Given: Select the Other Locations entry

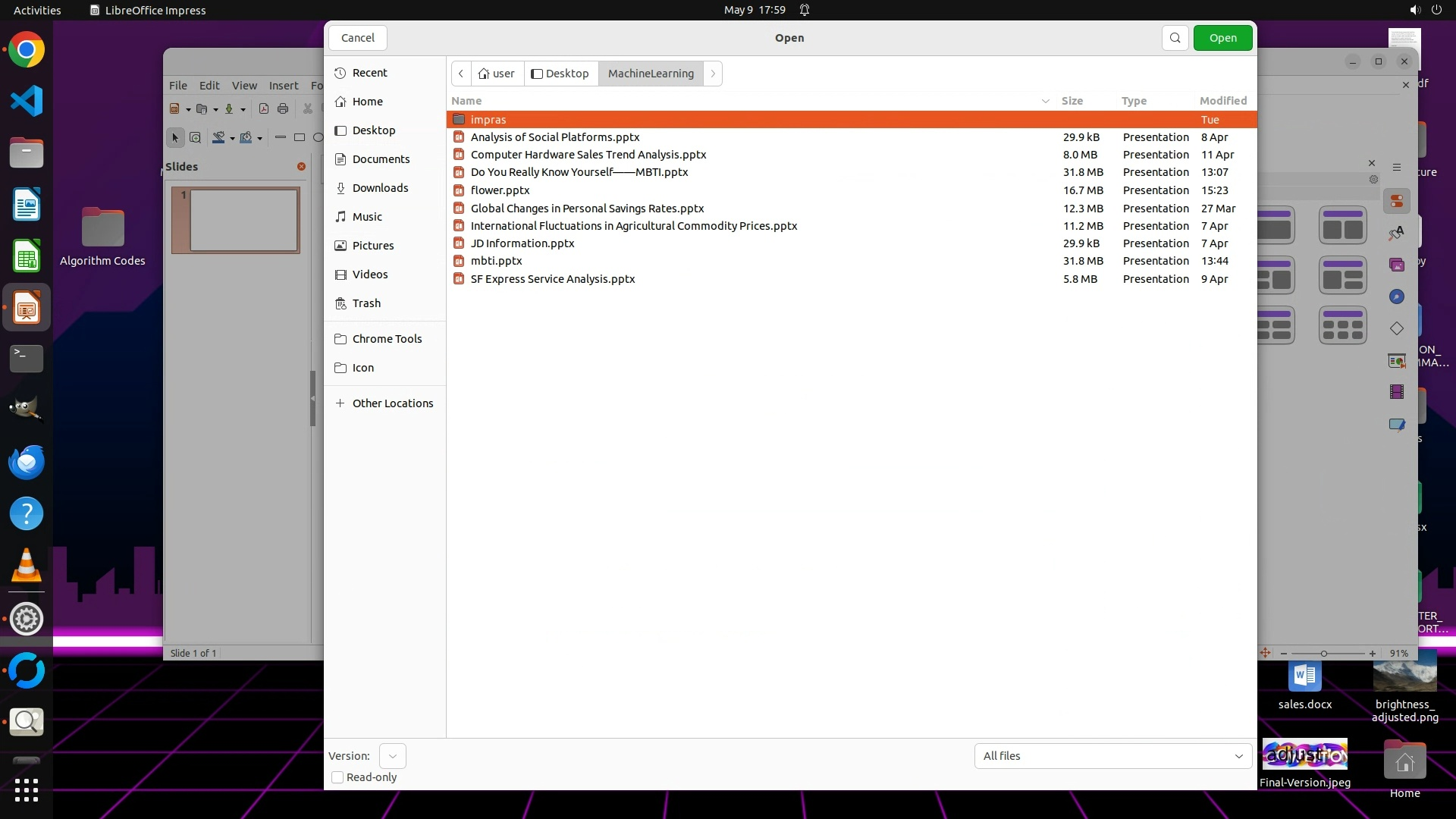Looking at the screenshot, I should [x=392, y=403].
